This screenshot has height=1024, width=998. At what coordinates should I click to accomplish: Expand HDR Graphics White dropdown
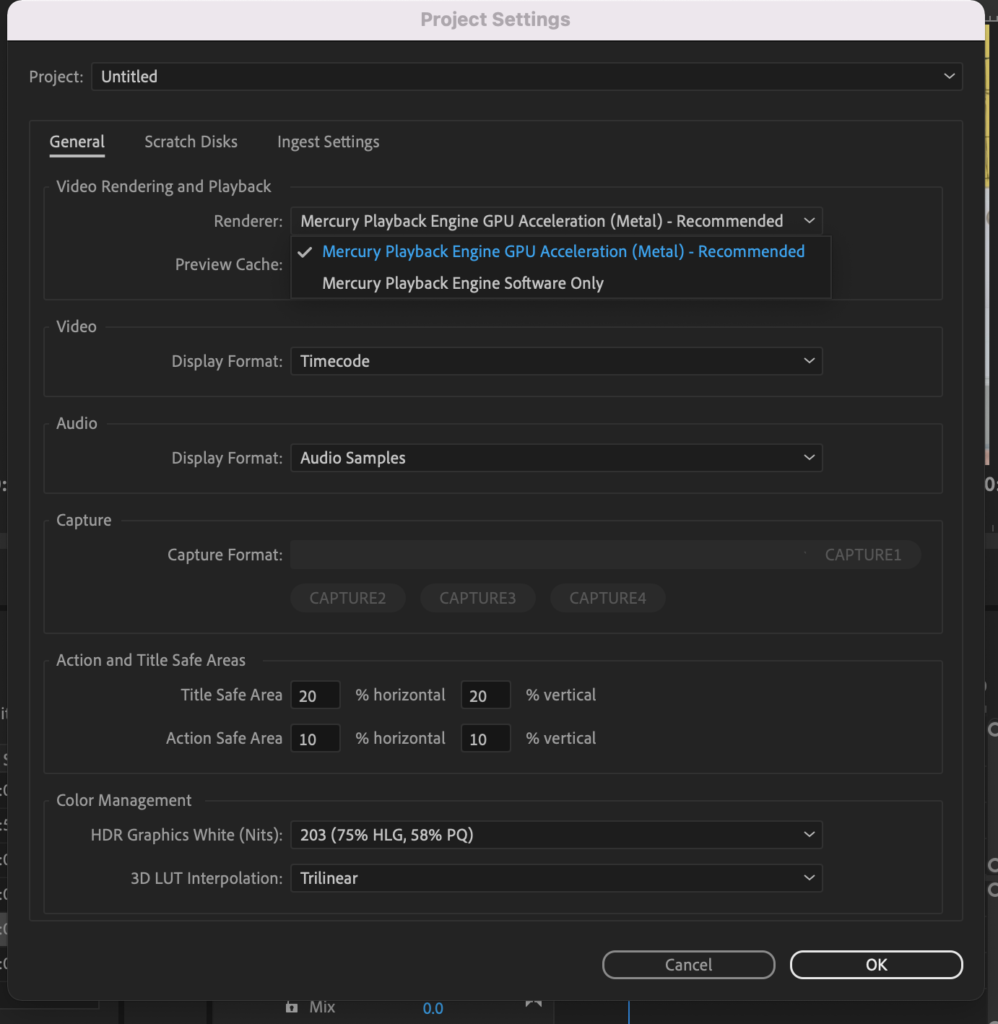tap(556, 835)
